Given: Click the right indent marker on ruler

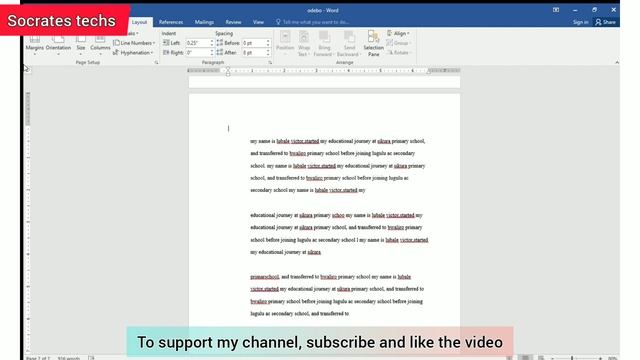Looking at the screenshot, I should click(428, 72).
